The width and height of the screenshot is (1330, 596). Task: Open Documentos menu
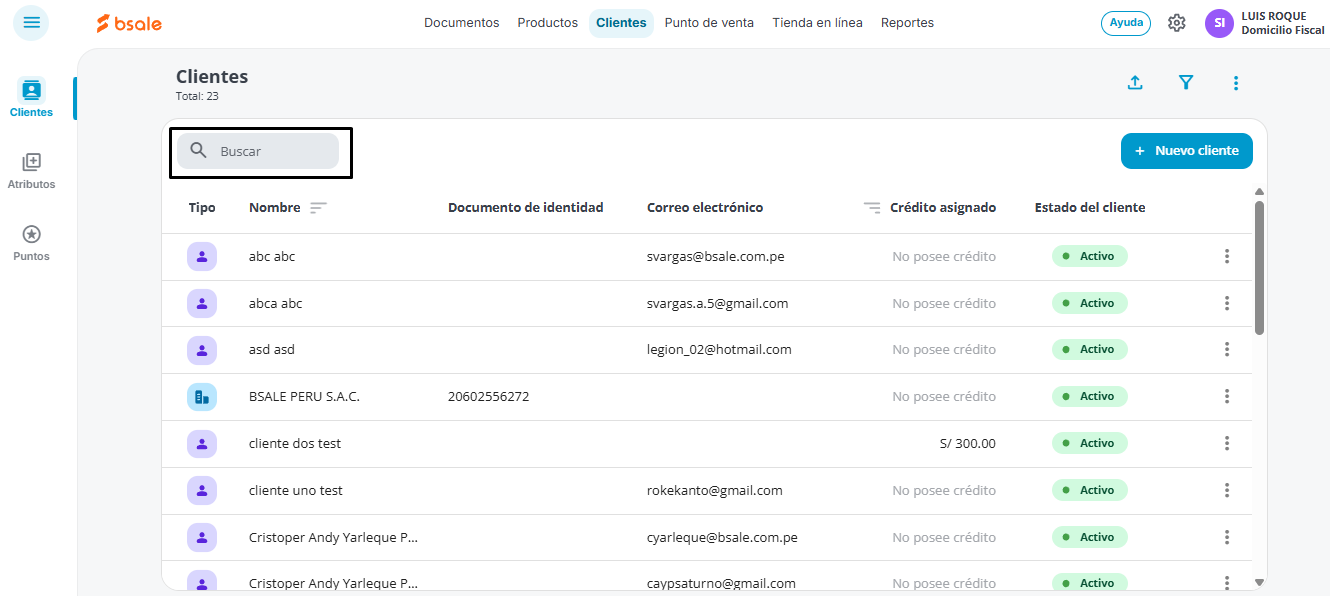tap(462, 23)
